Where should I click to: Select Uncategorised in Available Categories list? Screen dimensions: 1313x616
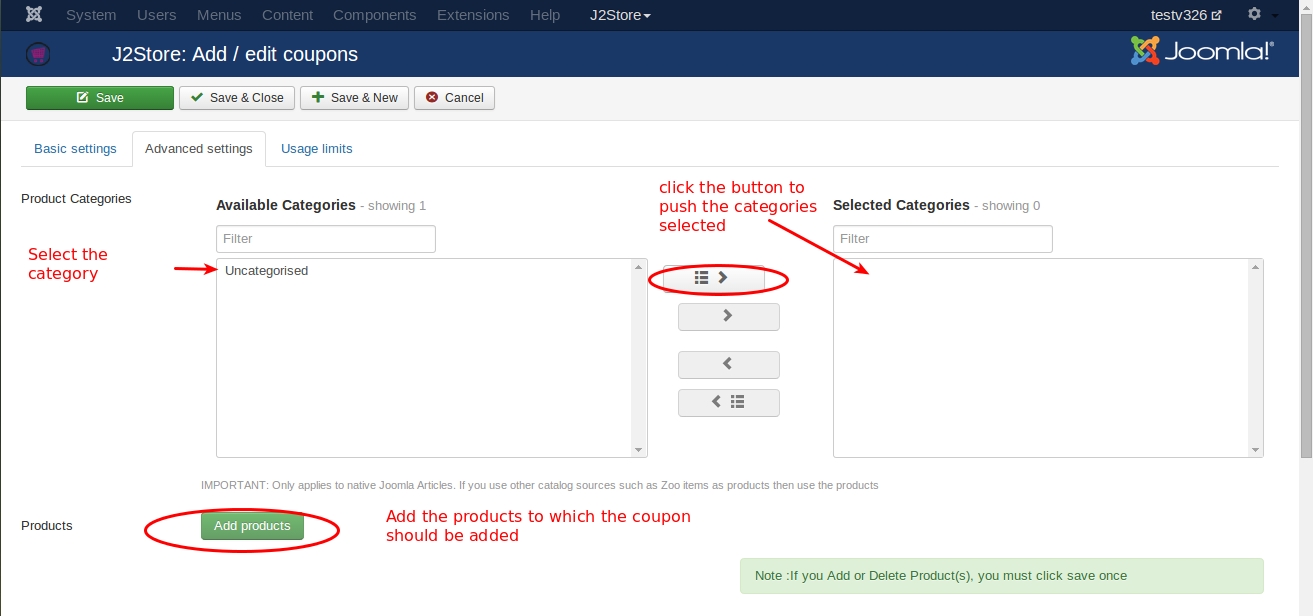pos(267,271)
